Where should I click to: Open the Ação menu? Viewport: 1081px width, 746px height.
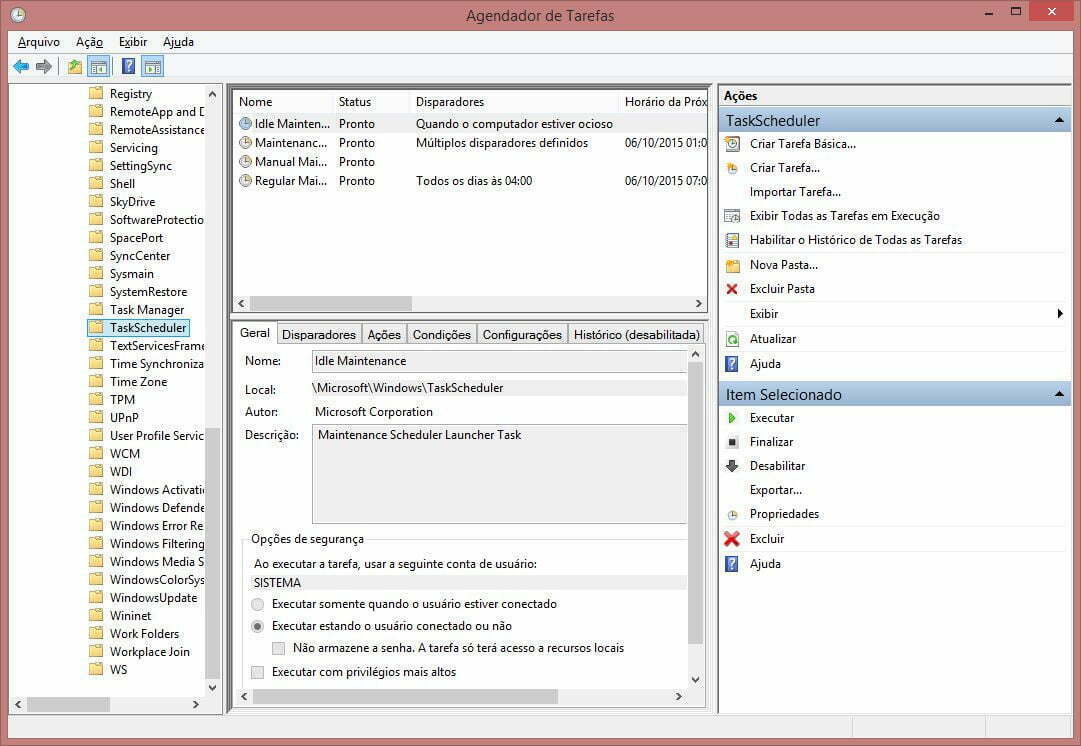point(90,42)
